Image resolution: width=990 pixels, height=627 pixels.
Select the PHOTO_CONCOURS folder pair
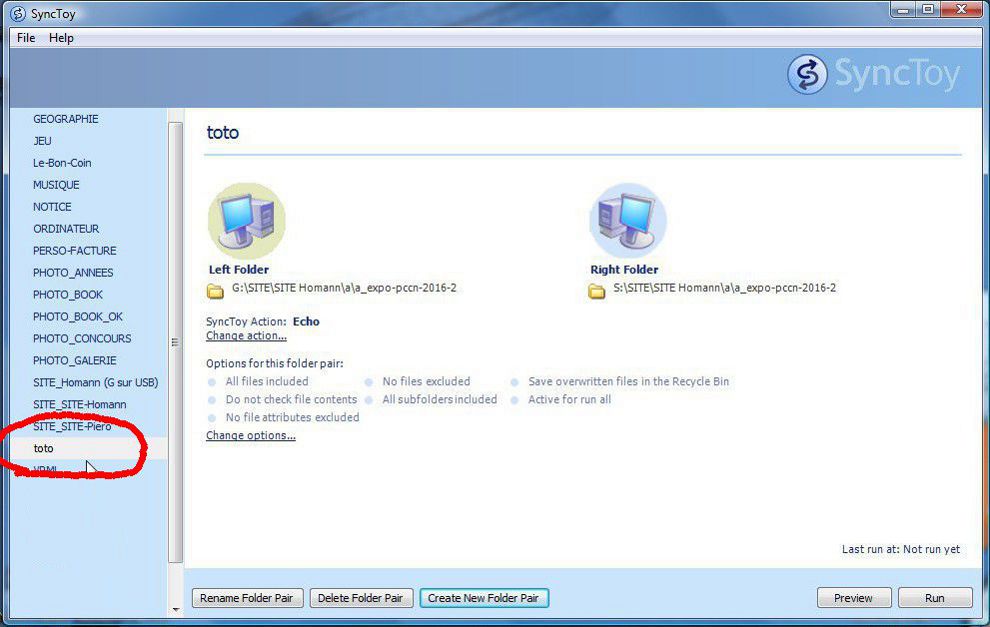pos(82,338)
